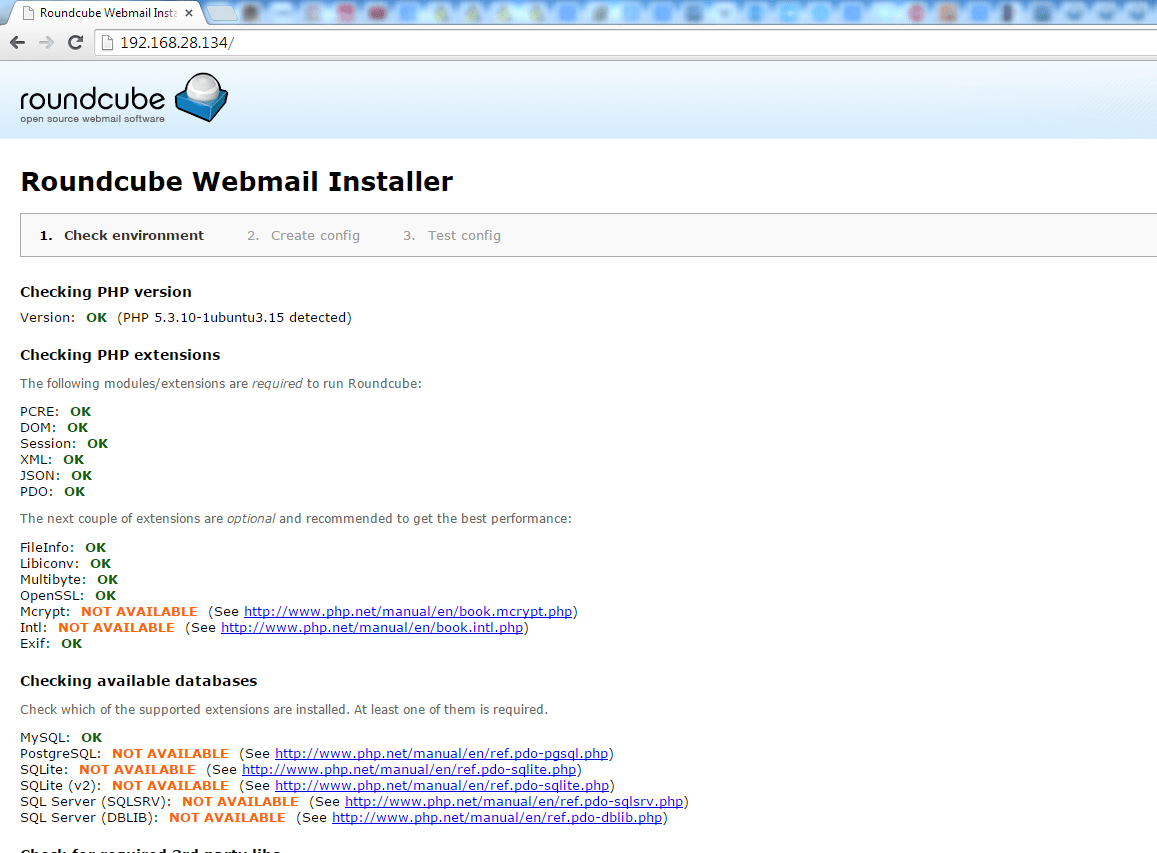This screenshot has width=1157, height=853.
Task: Open the ref.pdo-dblib.php link
Action: pyautogui.click(x=497, y=818)
